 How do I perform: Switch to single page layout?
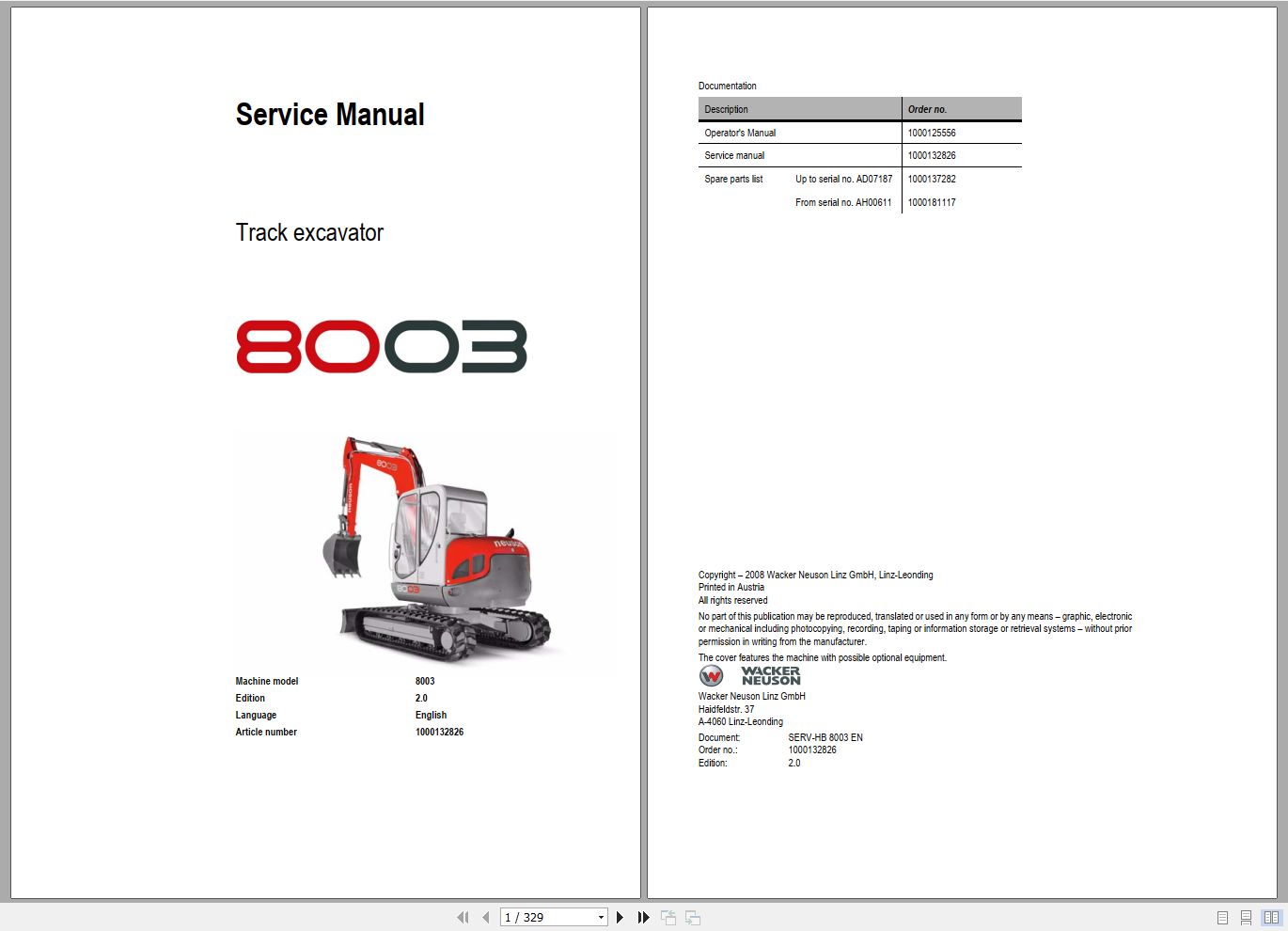(1220, 917)
